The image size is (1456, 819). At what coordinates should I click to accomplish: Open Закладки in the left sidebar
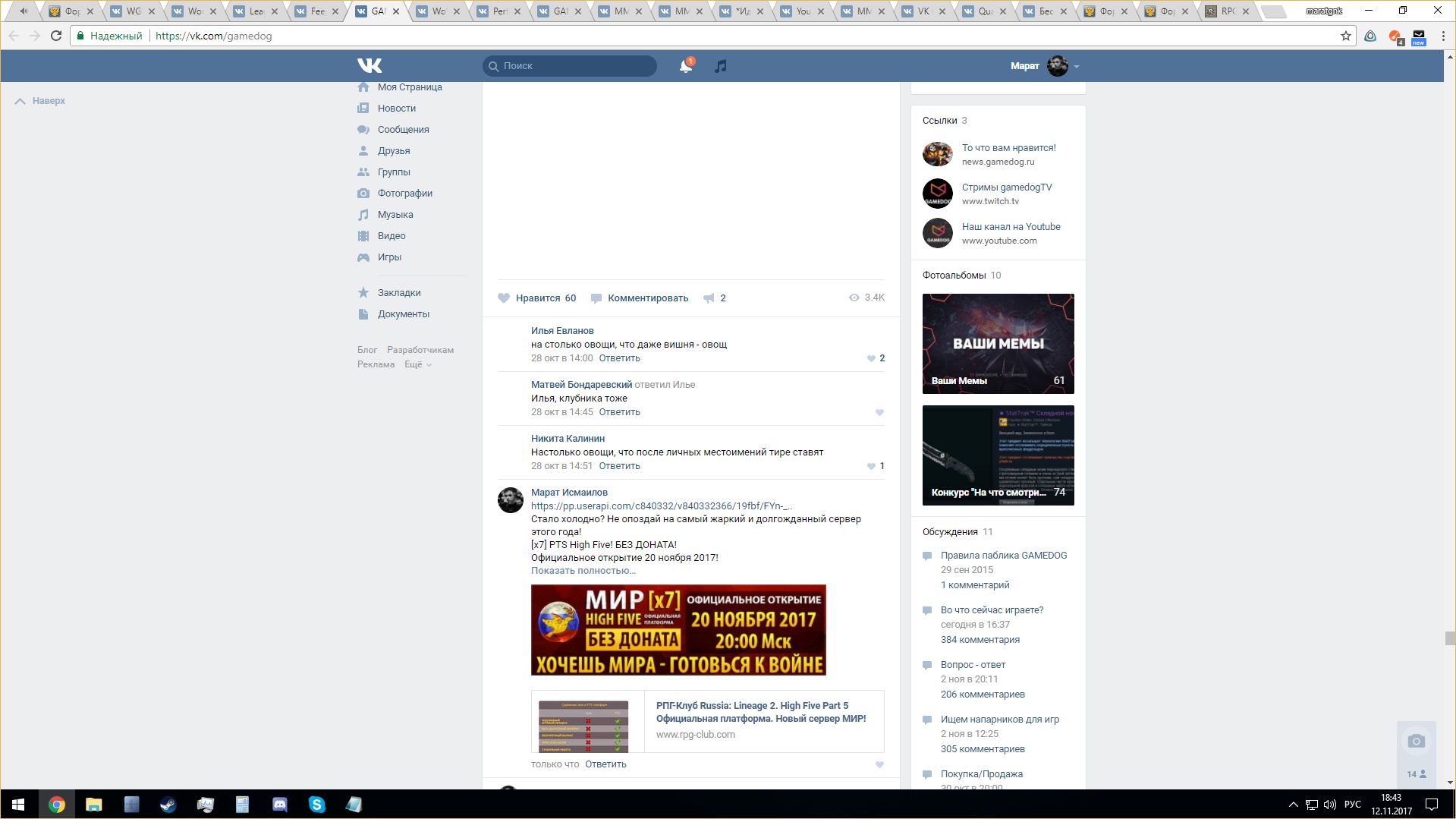coord(398,293)
